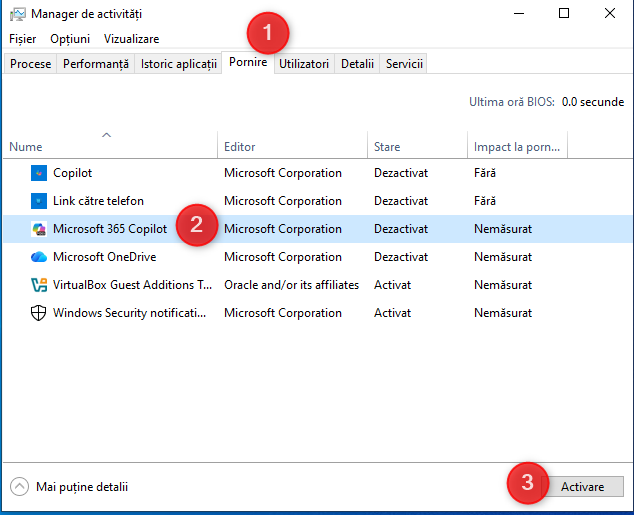Click the Link către telefon icon
The width and height of the screenshot is (634, 515).
39,201
